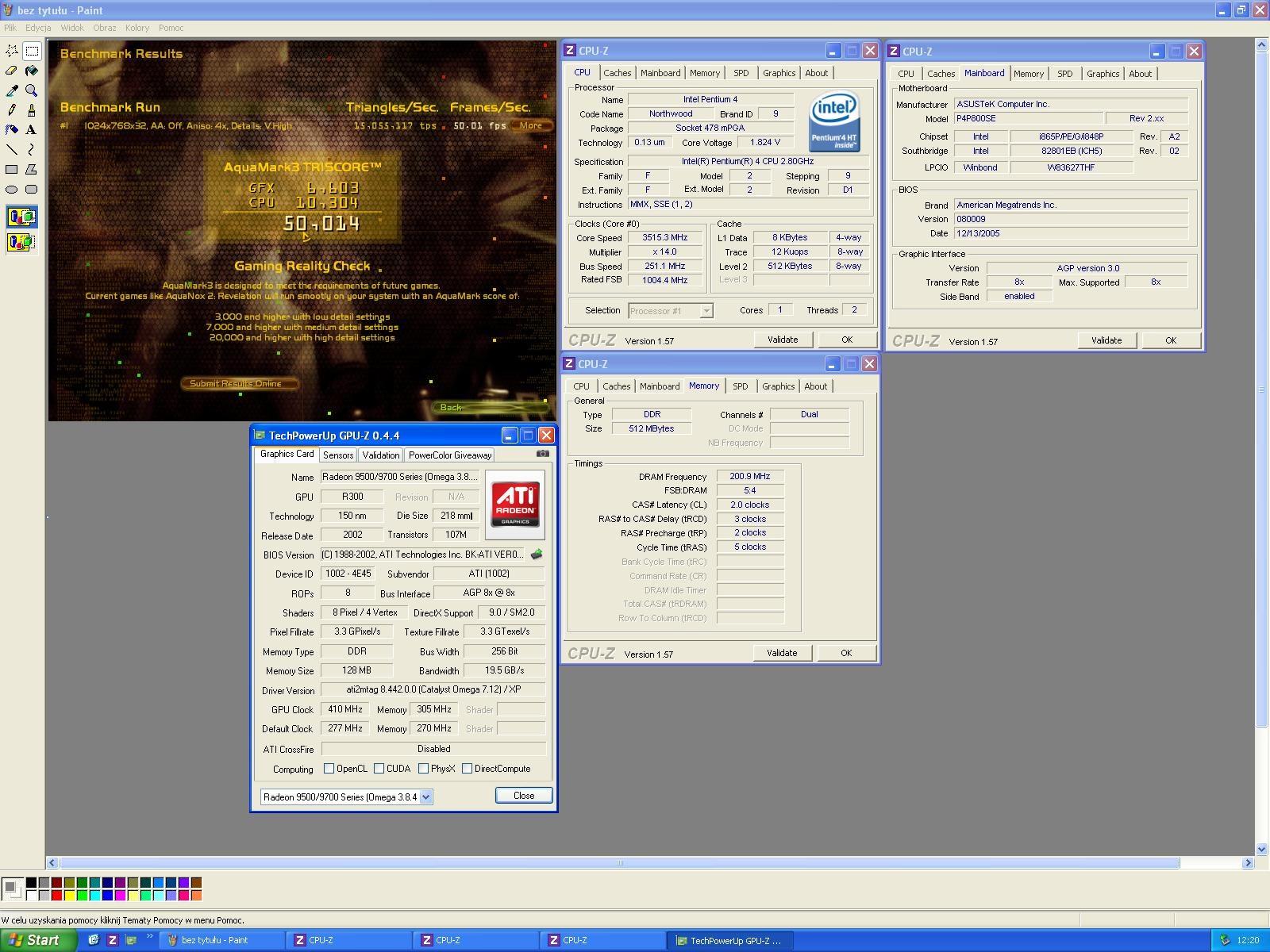Click Validate in the CPU tab CPU-Z window

click(x=783, y=340)
